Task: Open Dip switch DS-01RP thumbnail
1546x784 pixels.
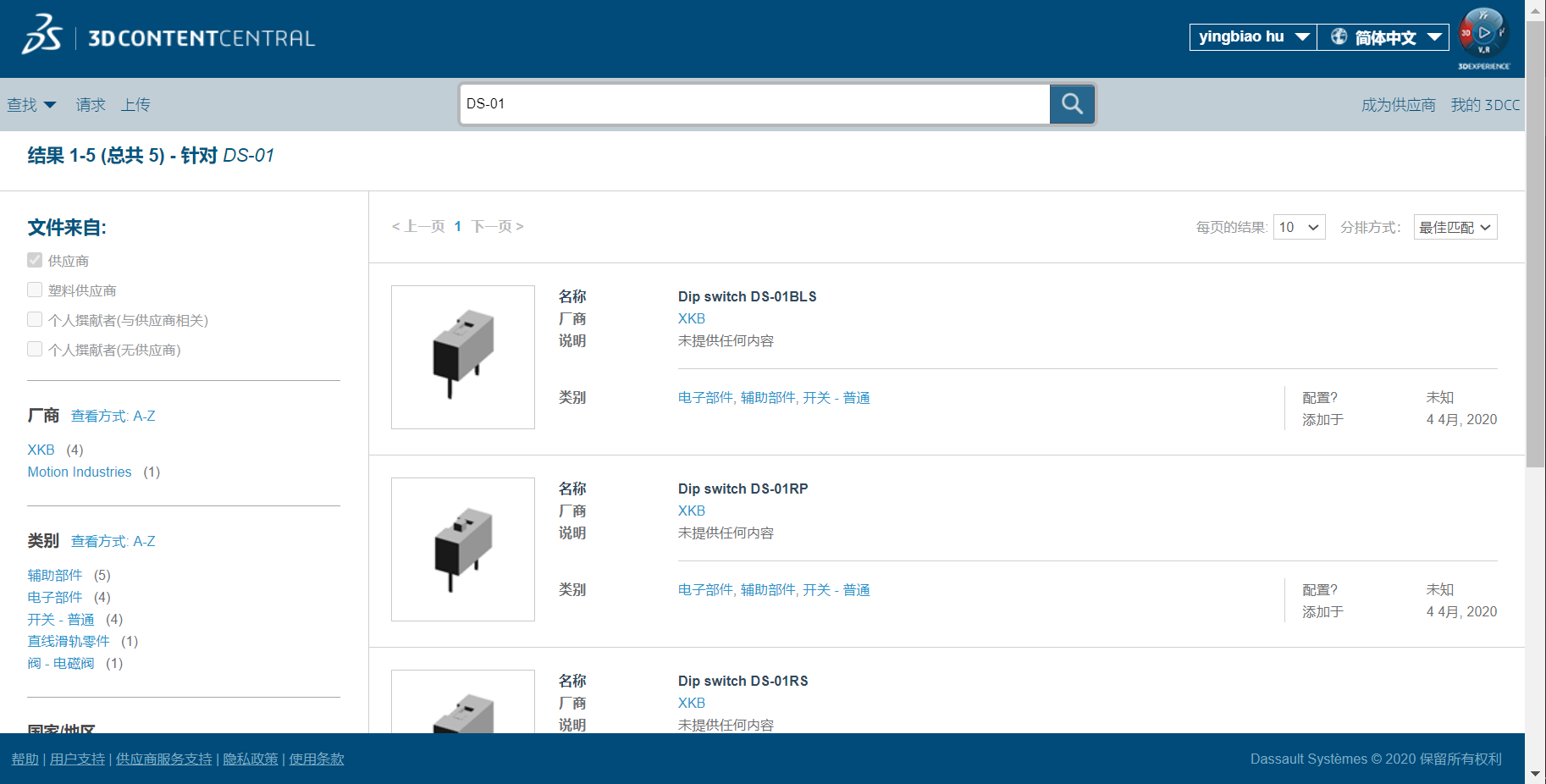Action: click(x=463, y=549)
